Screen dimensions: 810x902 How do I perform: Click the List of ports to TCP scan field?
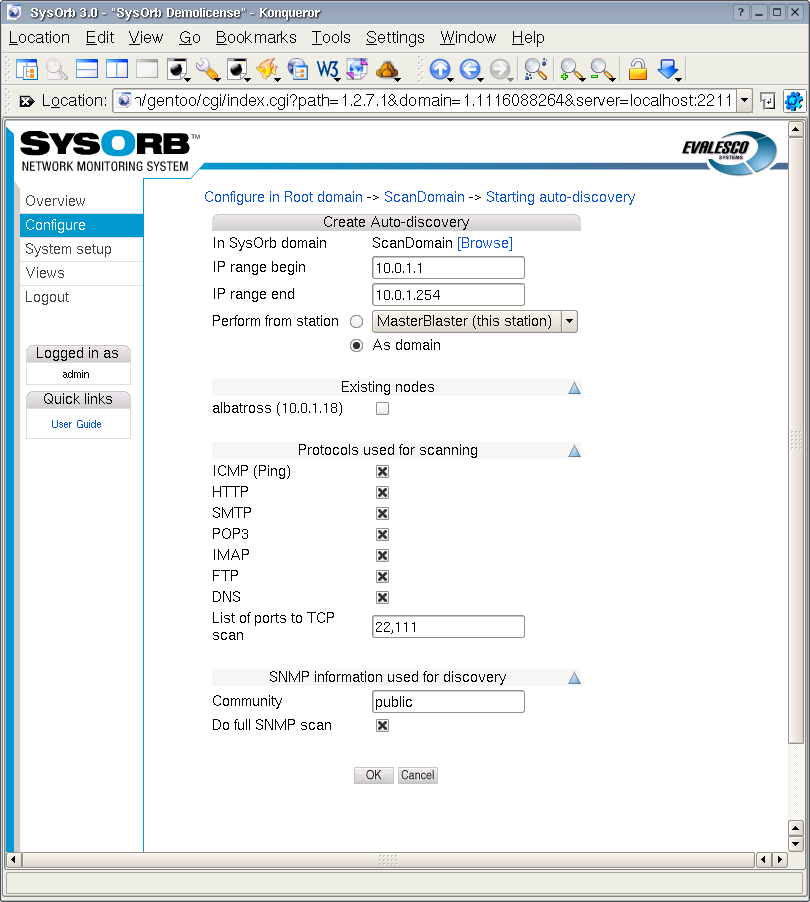click(448, 627)
